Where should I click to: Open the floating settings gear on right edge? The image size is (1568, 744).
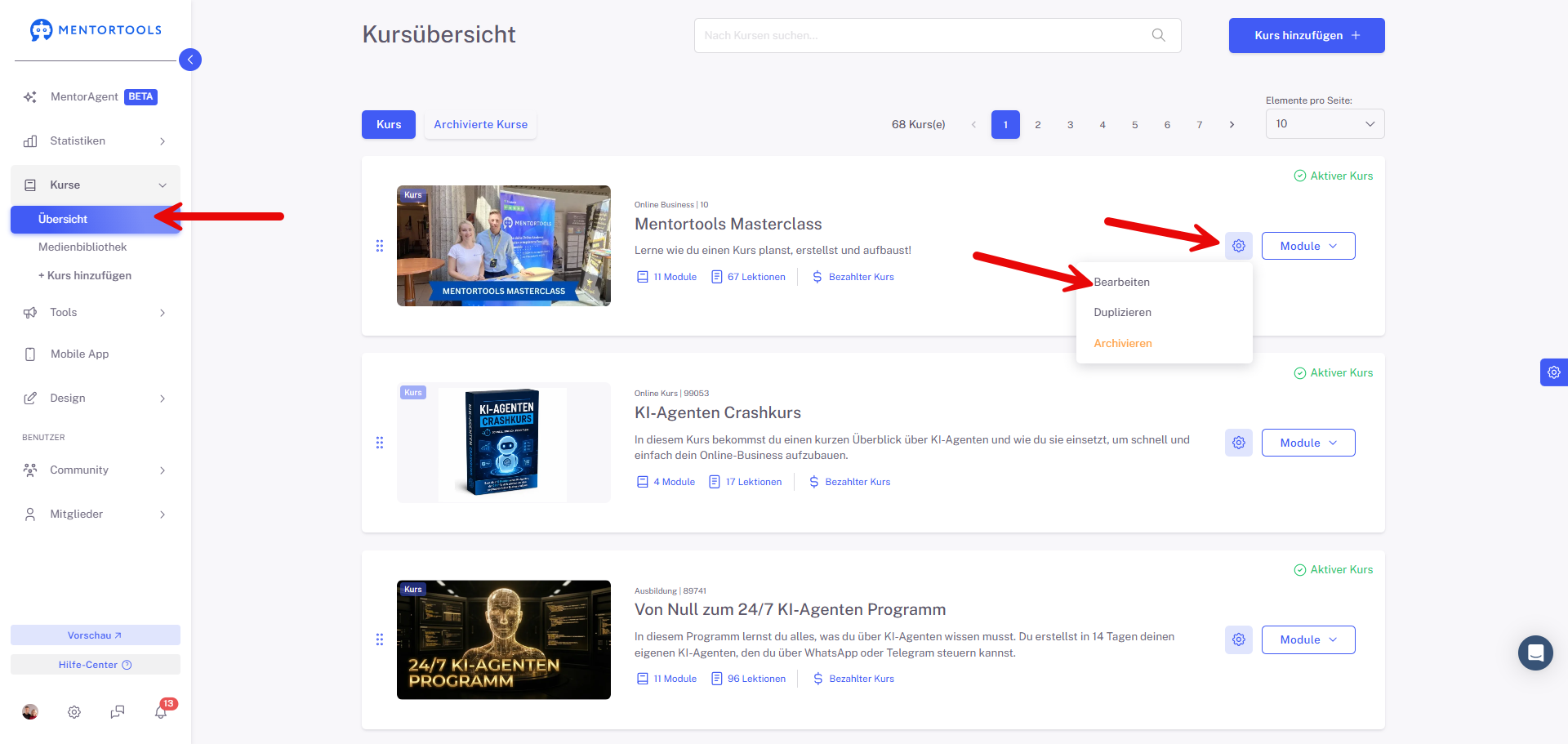[1554, 372]
